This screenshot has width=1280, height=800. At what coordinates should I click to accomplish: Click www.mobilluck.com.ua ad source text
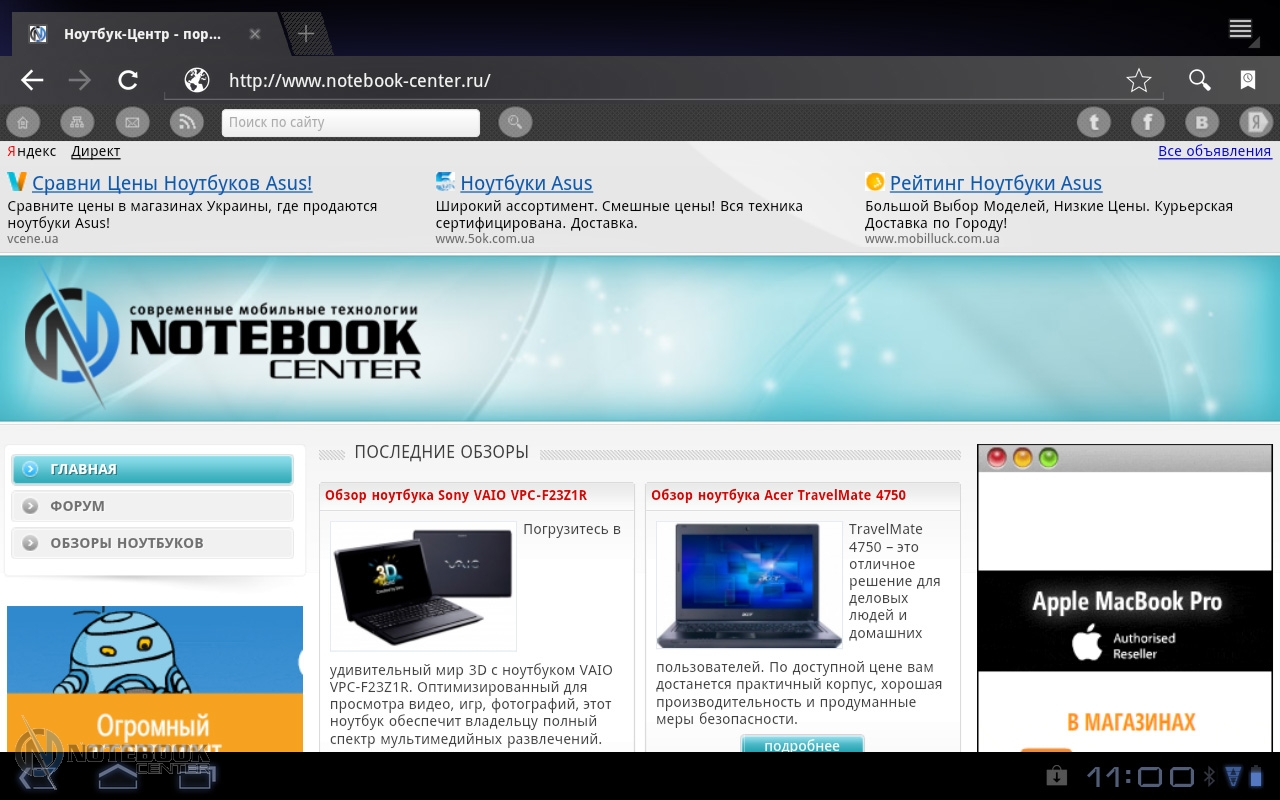[932, 239]
